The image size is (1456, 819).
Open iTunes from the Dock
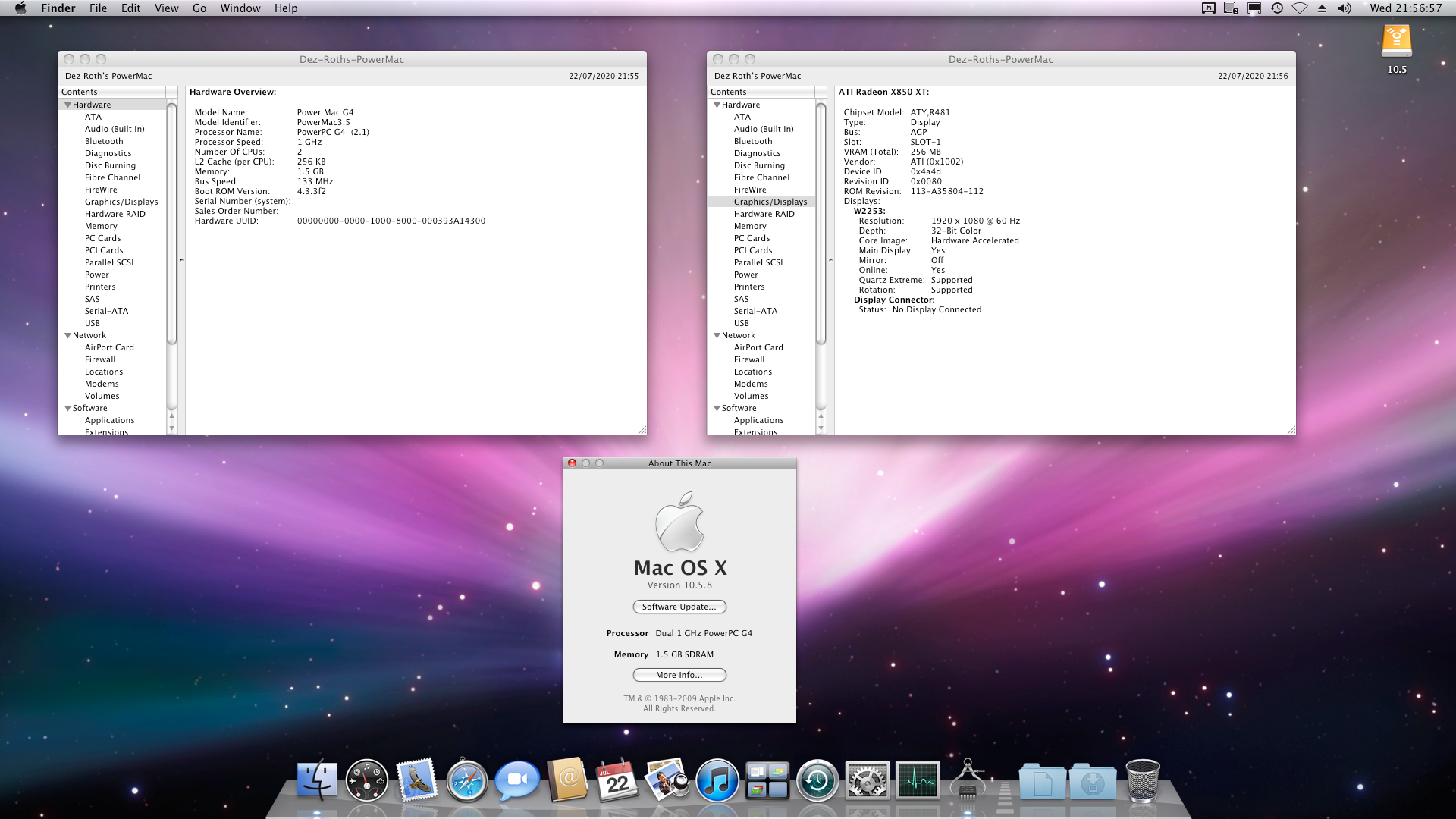click(717, 780)
